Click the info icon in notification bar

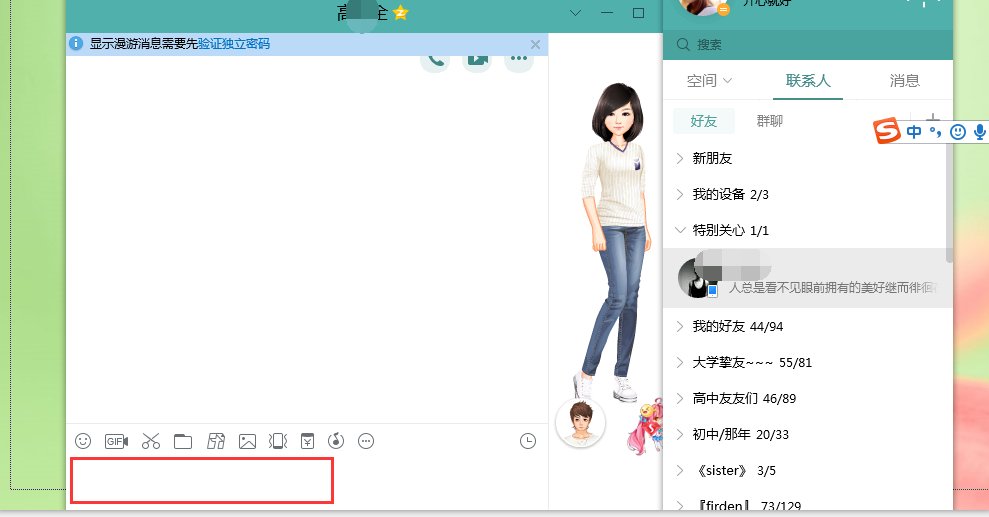point(76,44)
